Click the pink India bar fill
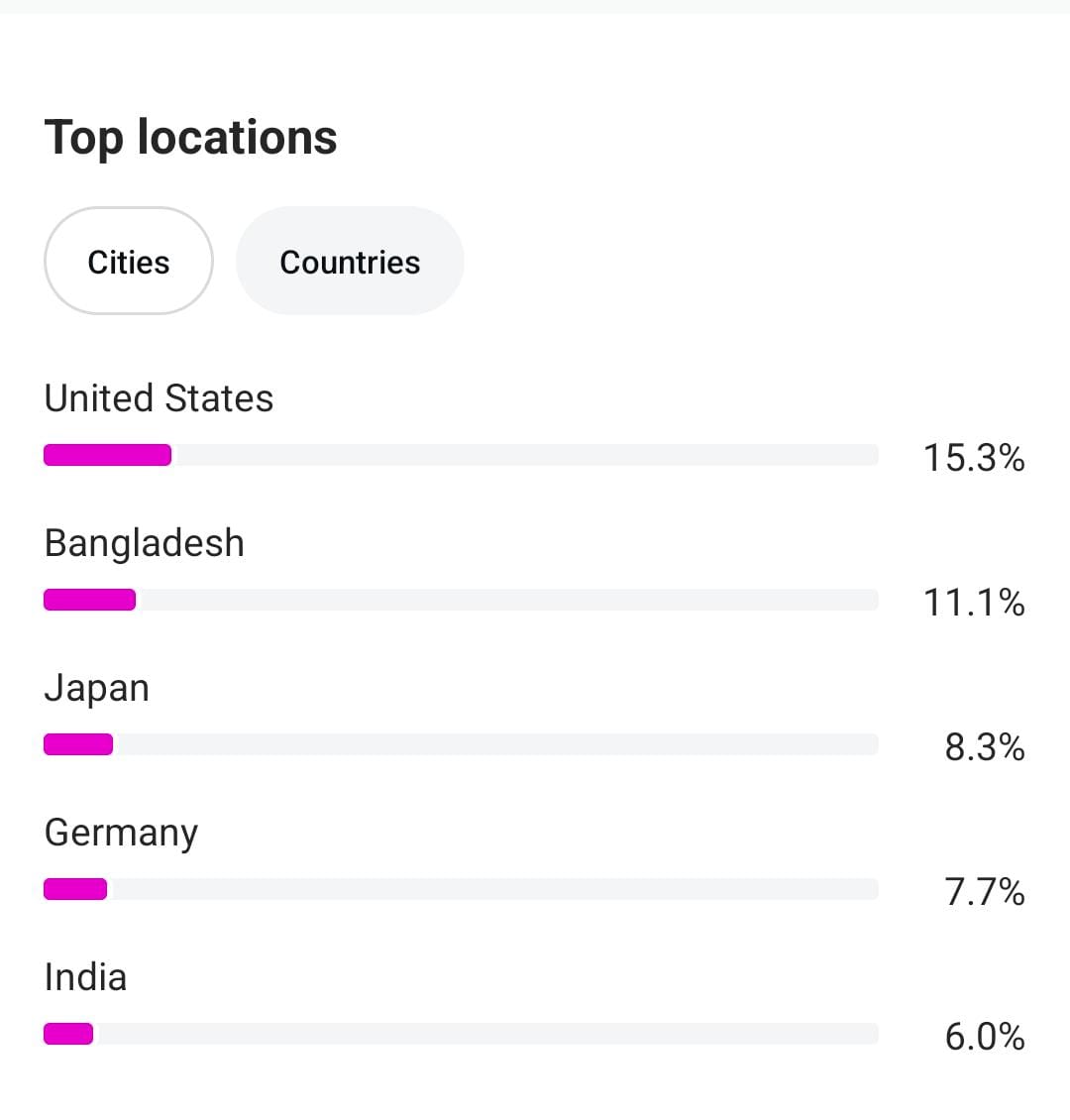1070x1120 pixels. click(68, 1034)
